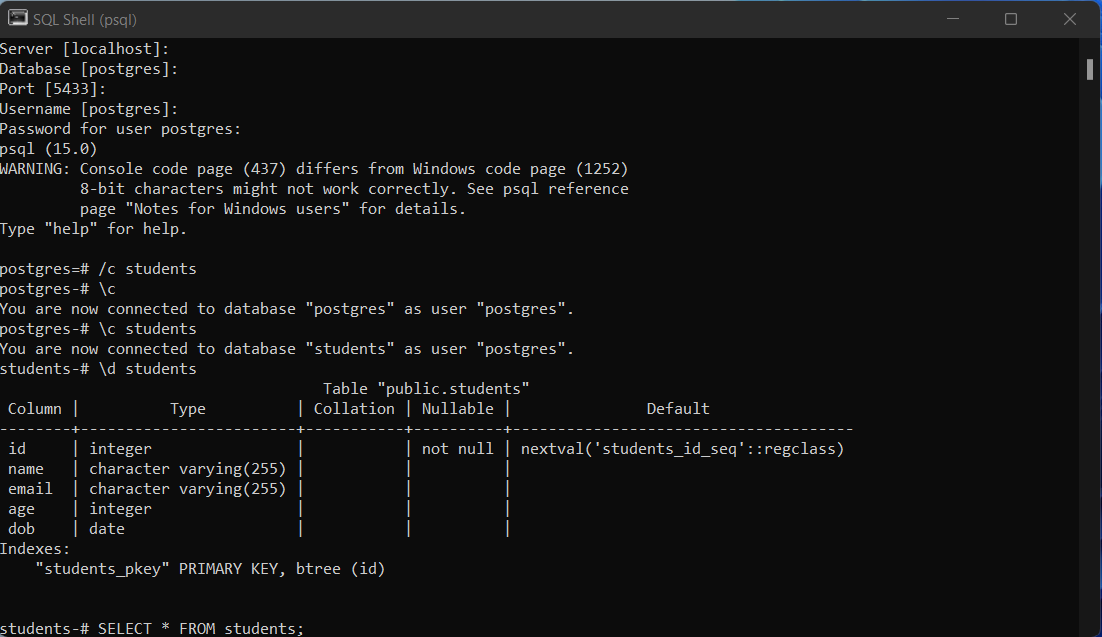This screenshot has width=1102, height=637.
Task: Click the SQL Shell icon in title bar
Action: coord(17,18)
